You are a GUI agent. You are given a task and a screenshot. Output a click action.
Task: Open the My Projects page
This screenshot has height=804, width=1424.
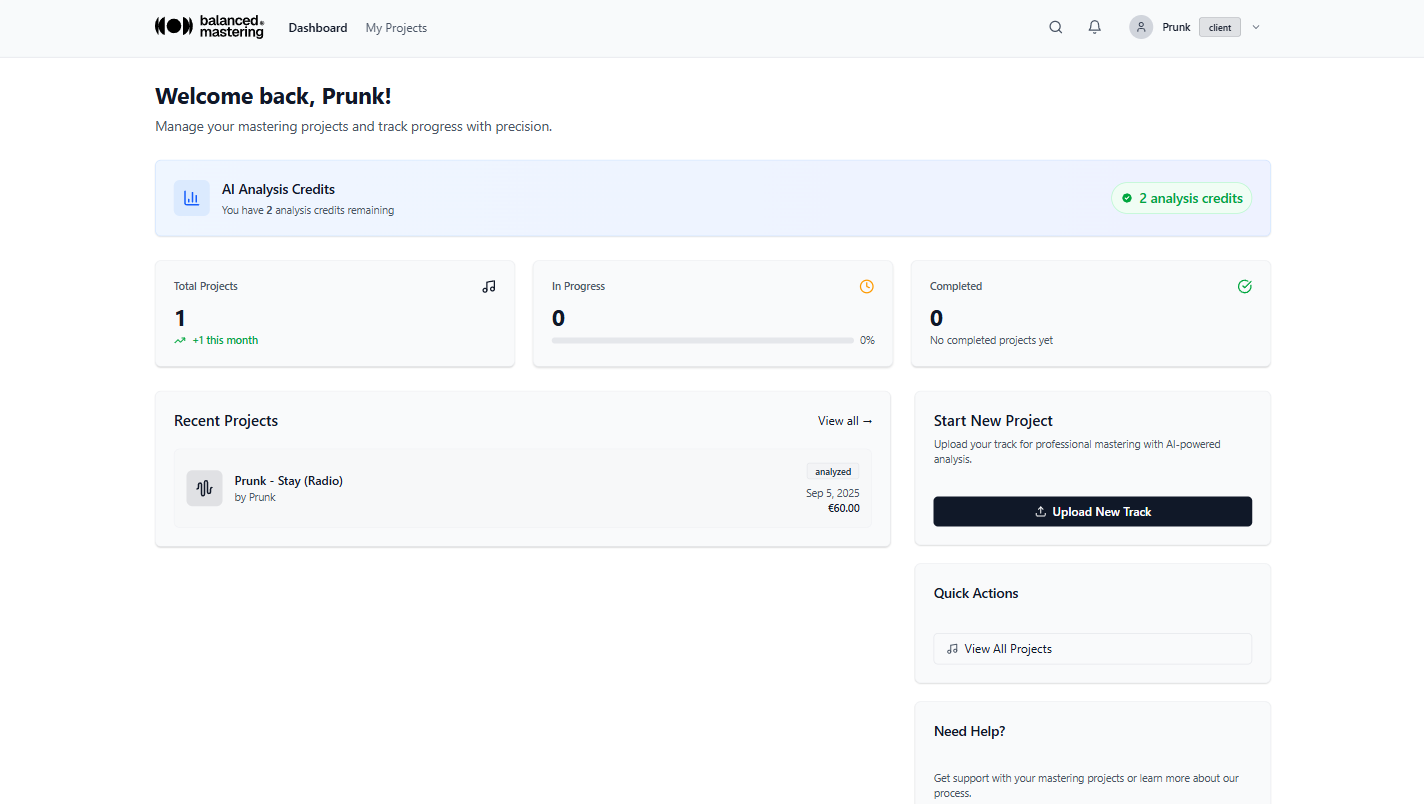[396, 27]
